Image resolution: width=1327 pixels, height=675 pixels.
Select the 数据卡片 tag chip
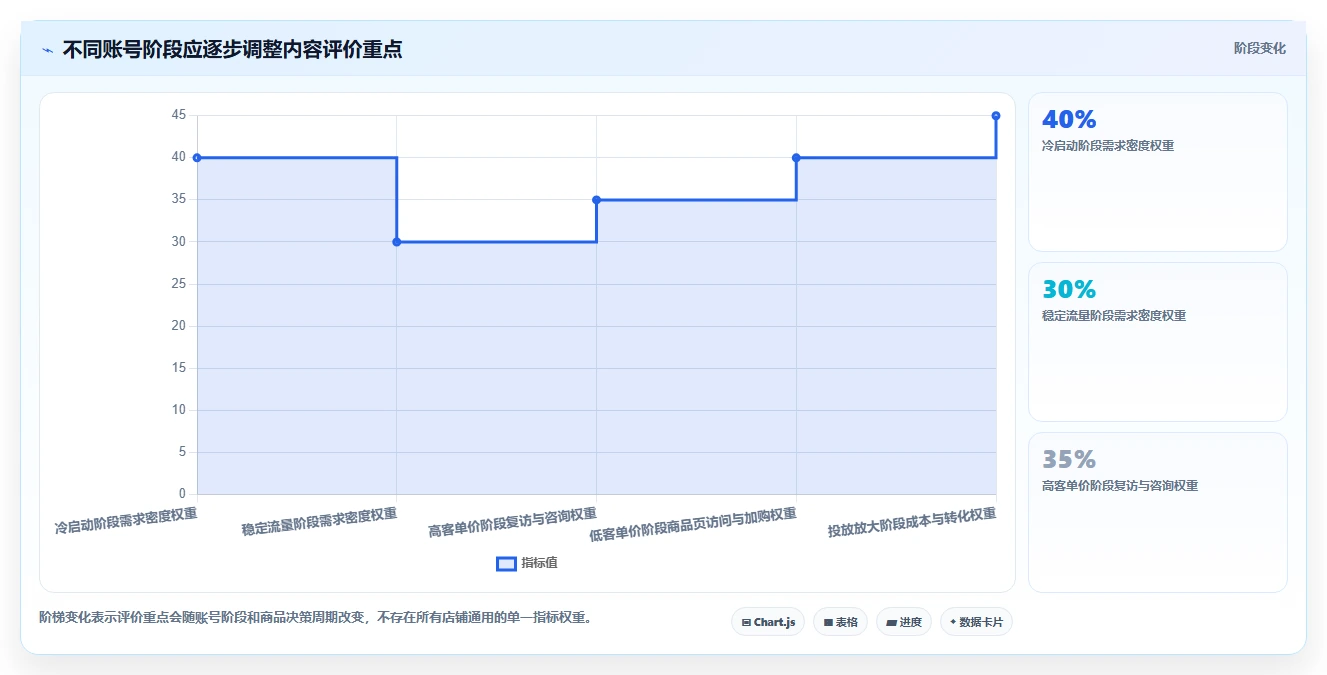(x=977, y=622)
